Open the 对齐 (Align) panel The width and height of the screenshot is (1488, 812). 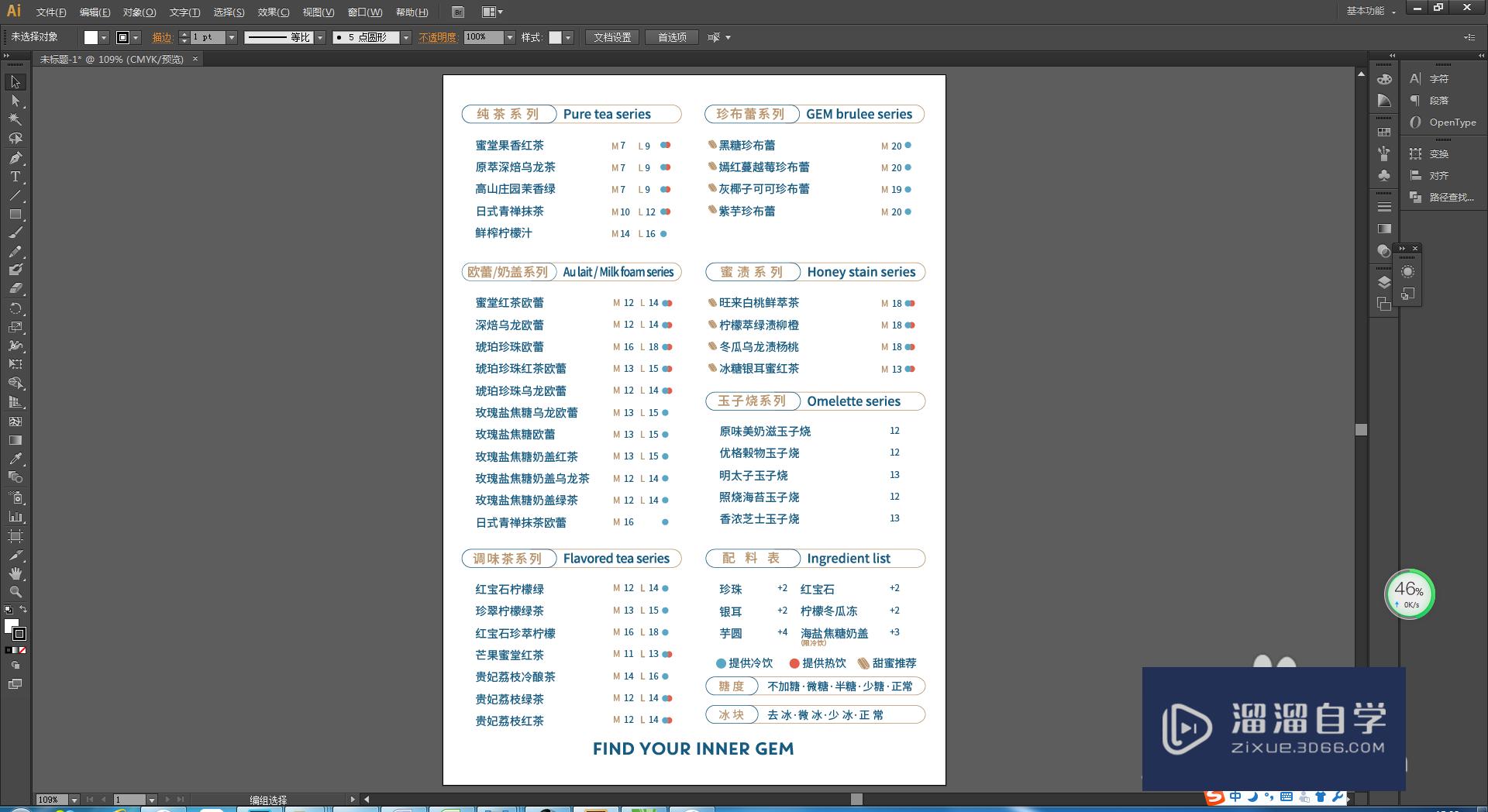[x=1438, y=176]
